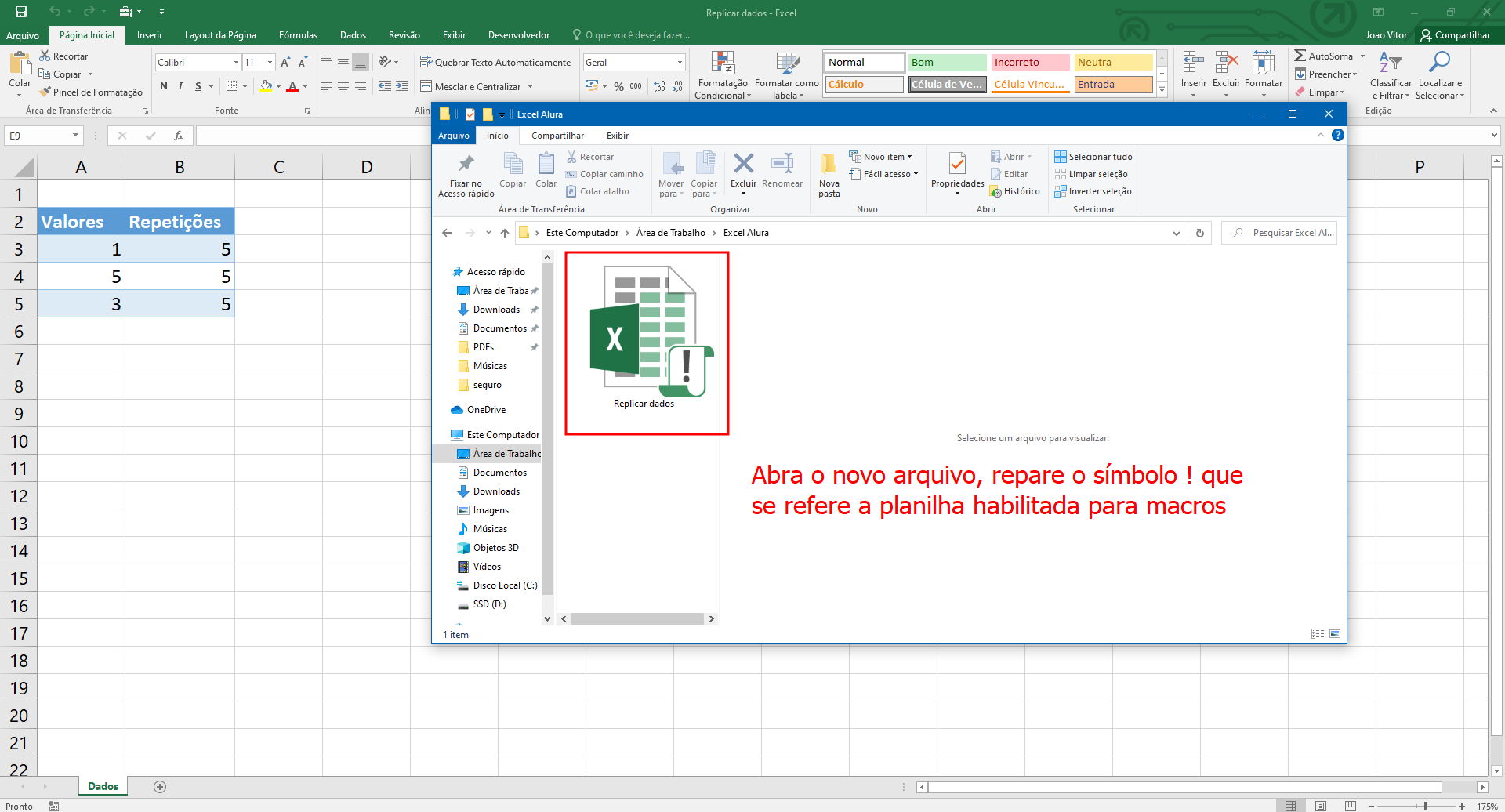Expand address bar history dropdown
This screenshot has width=1505, height=812.
pos(1176,233)
